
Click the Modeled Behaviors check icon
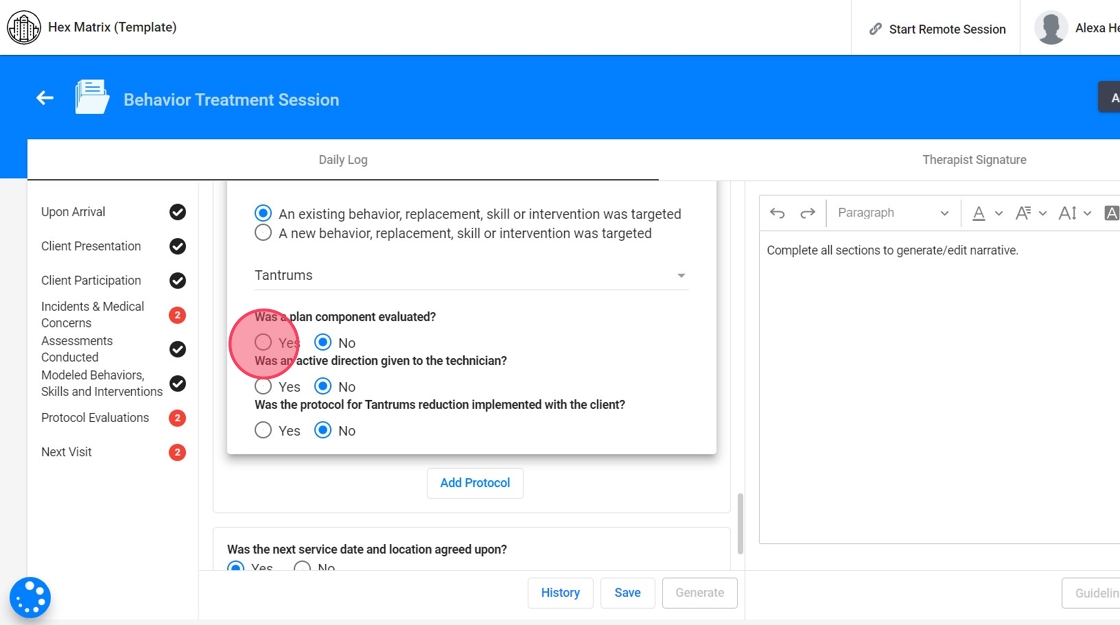(x=178, y=384)
